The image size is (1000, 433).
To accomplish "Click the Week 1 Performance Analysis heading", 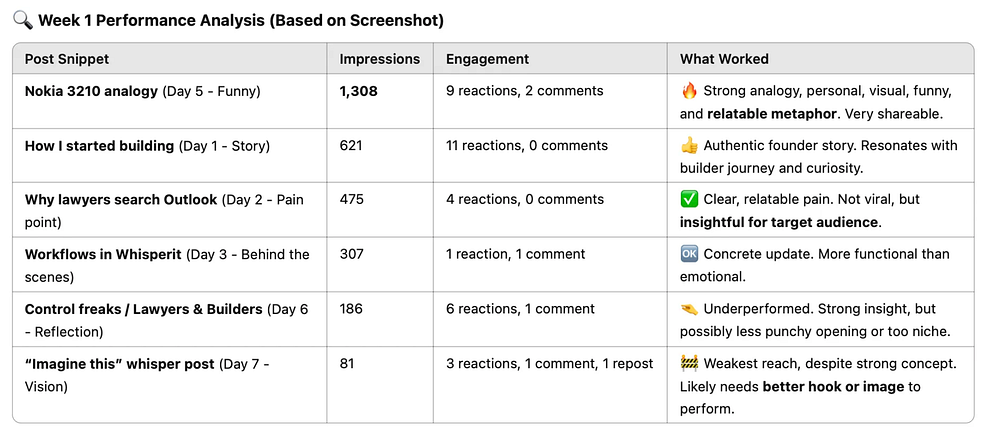I will 241,20.
